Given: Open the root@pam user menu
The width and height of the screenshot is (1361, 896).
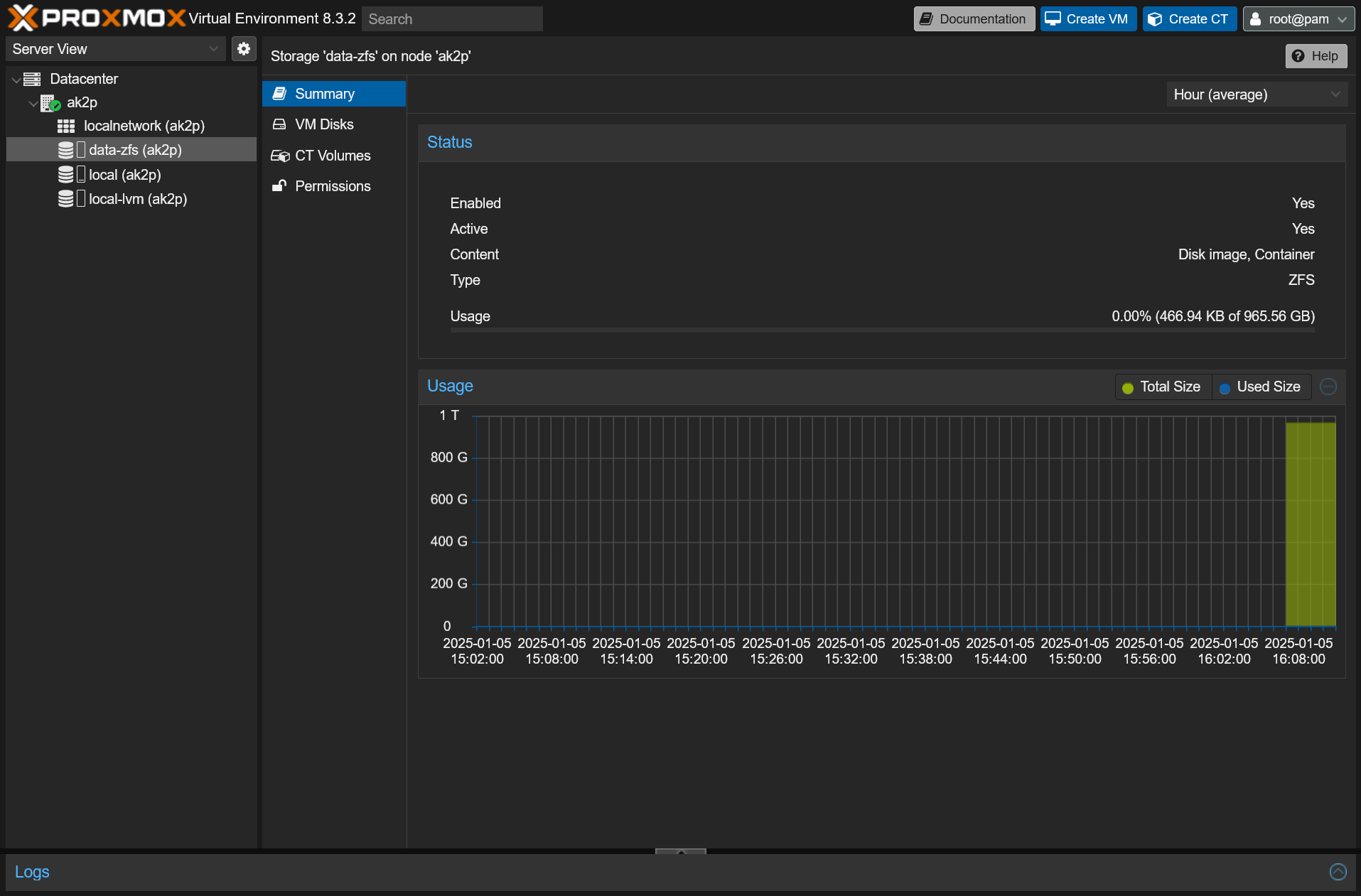Looking at the screenshot, I should (x=1299, y=19).
